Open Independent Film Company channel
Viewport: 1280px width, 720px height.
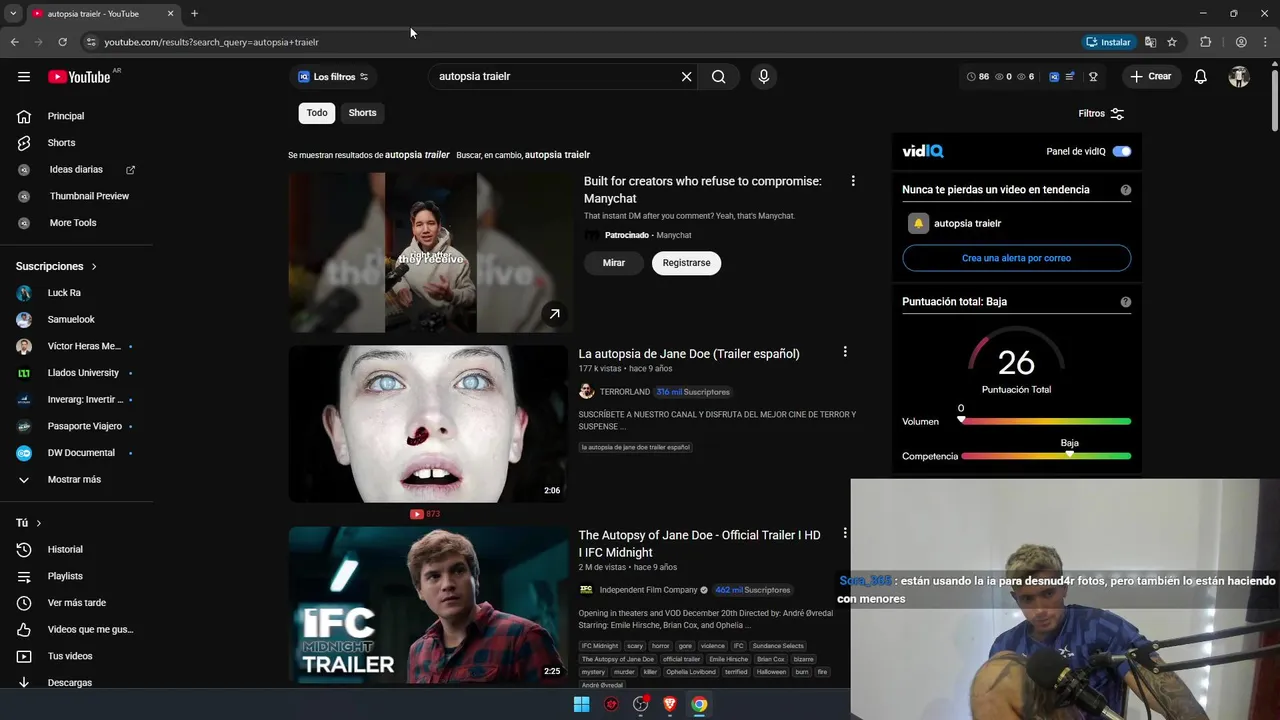click(648, 590)
